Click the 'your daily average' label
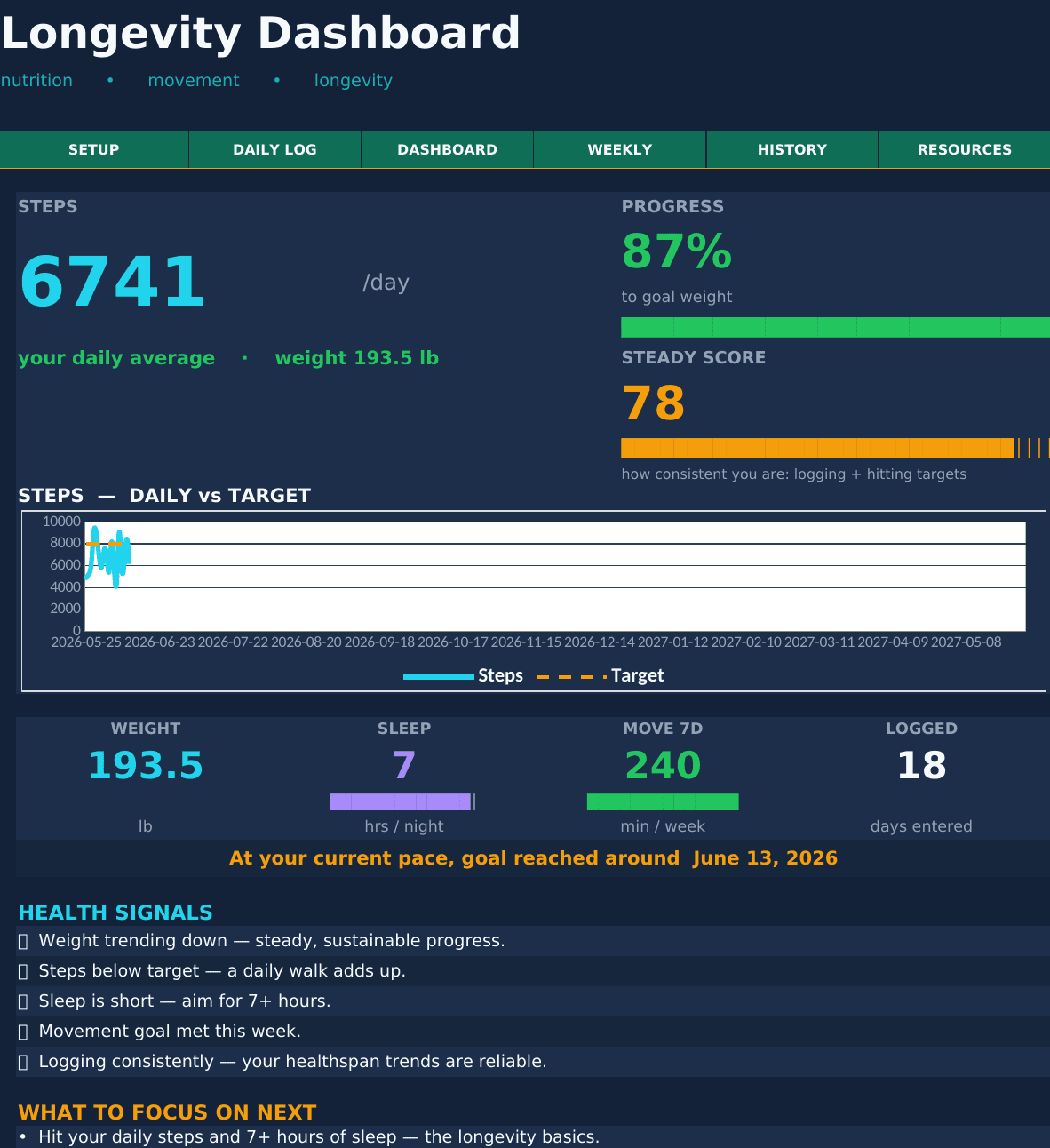This screenshot has height=1148, width=1050. [x=116, y=358]
